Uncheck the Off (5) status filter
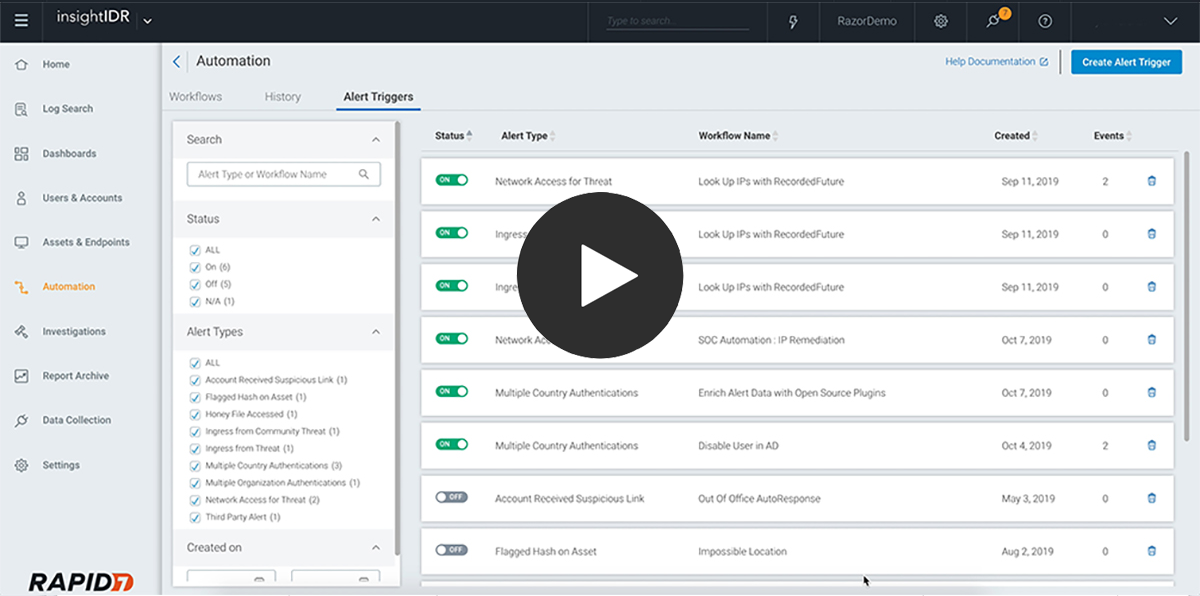The image size is (1200, 596). pyautogui.click(x=195, y=284)
